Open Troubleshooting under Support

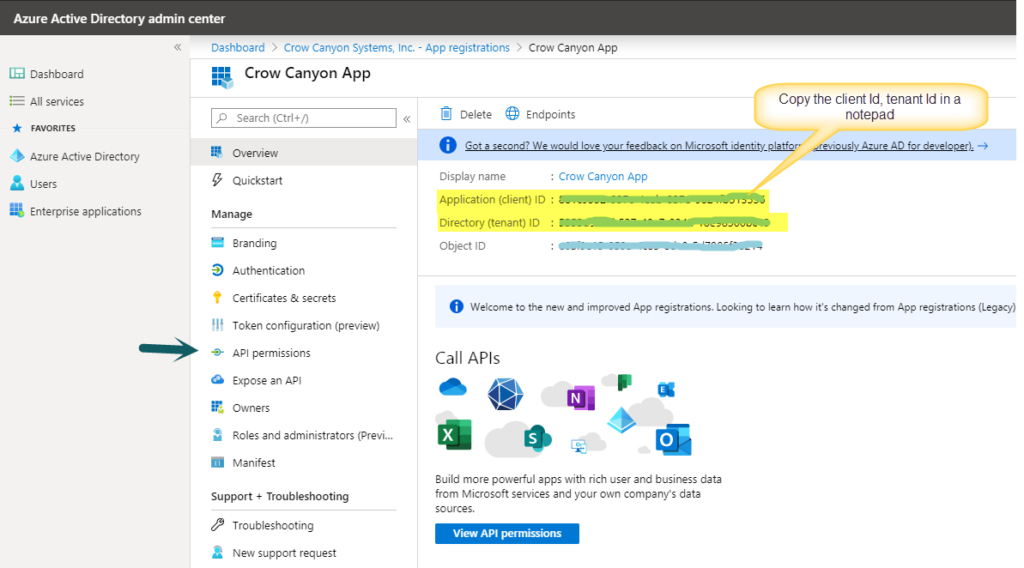point(273,526)
